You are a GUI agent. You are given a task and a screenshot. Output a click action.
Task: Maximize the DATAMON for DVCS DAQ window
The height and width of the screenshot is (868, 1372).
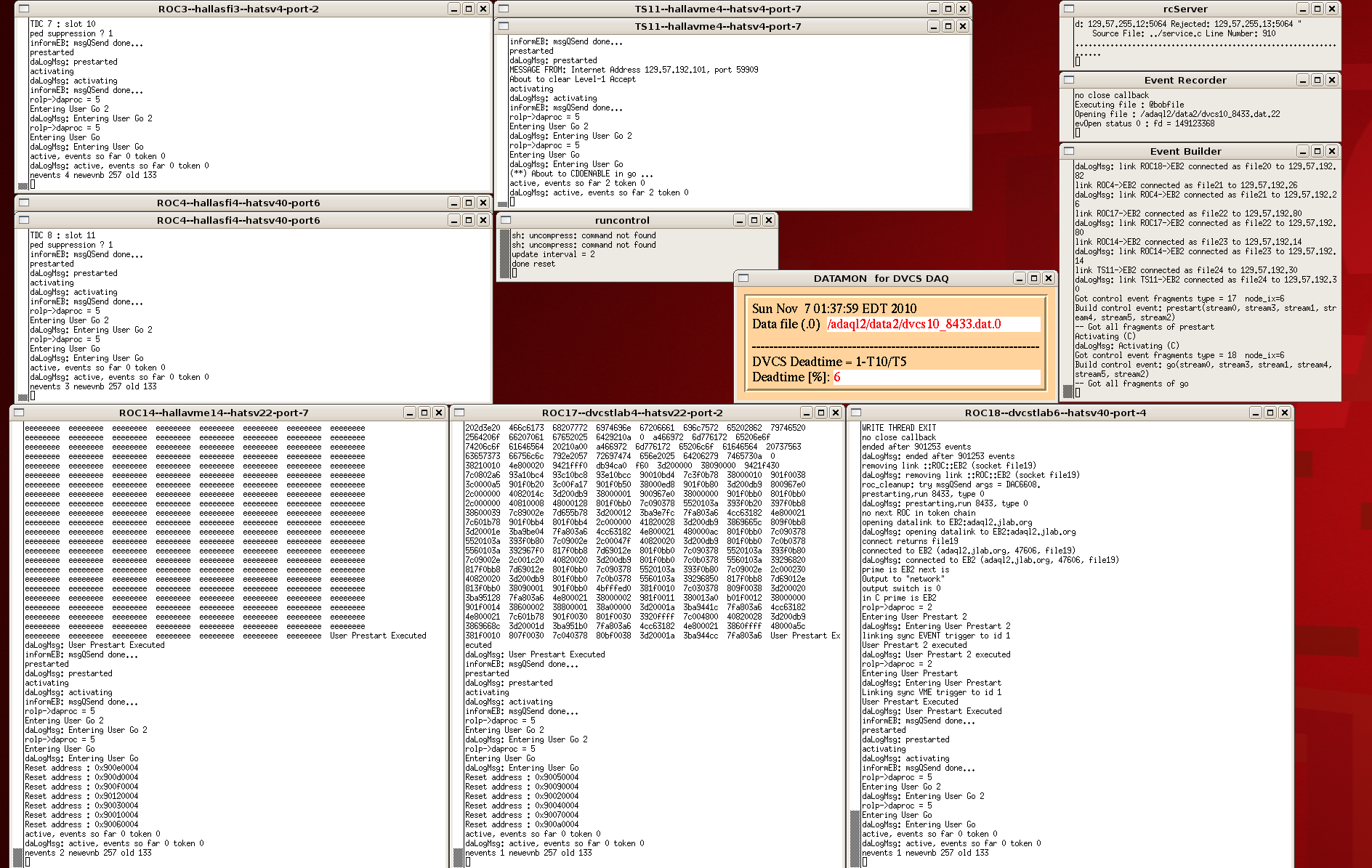1034,278
